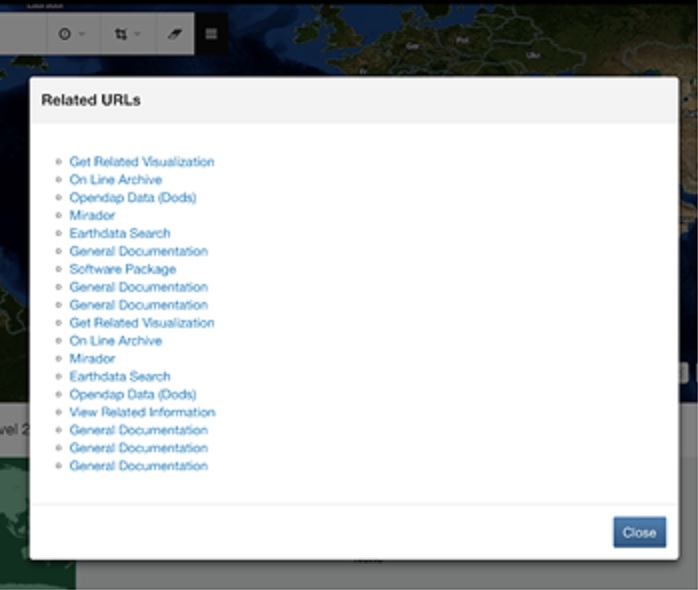Click Earthdata Search link directly above General Documentation
This screenshot has width=698, height=590.
pos(120,233)
